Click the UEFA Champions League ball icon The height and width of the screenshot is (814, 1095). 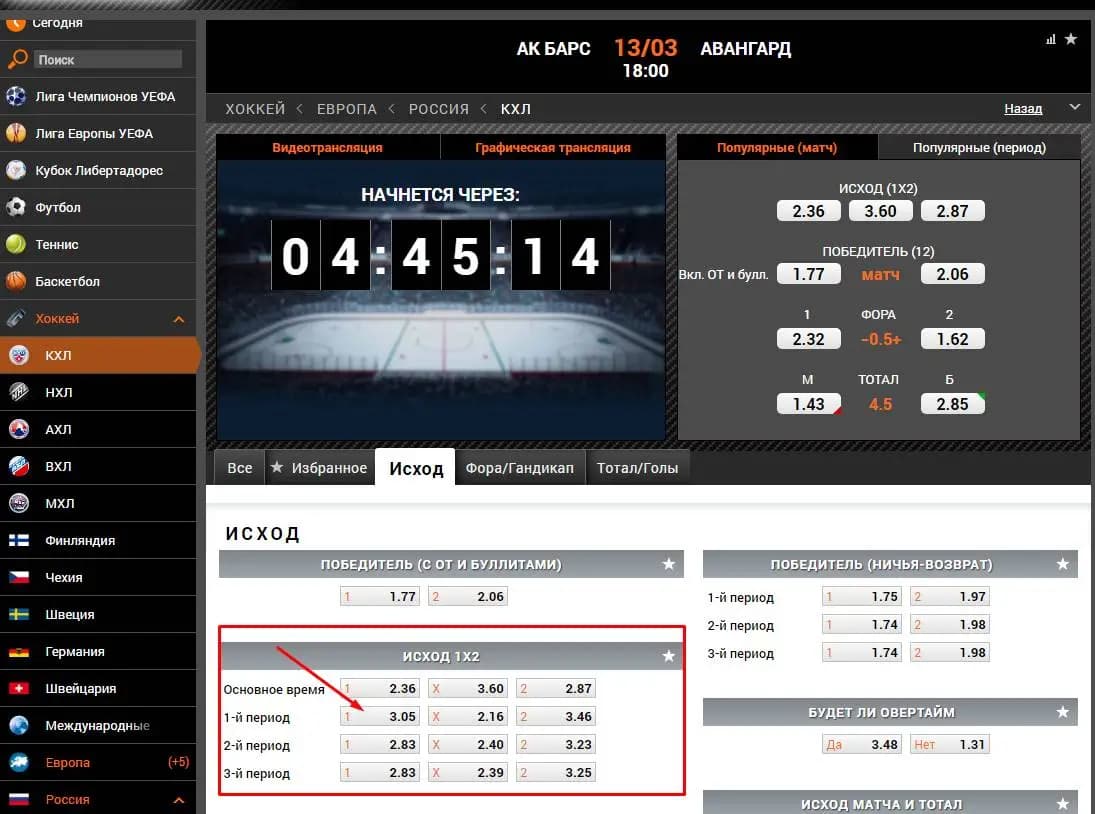point(16,96)
